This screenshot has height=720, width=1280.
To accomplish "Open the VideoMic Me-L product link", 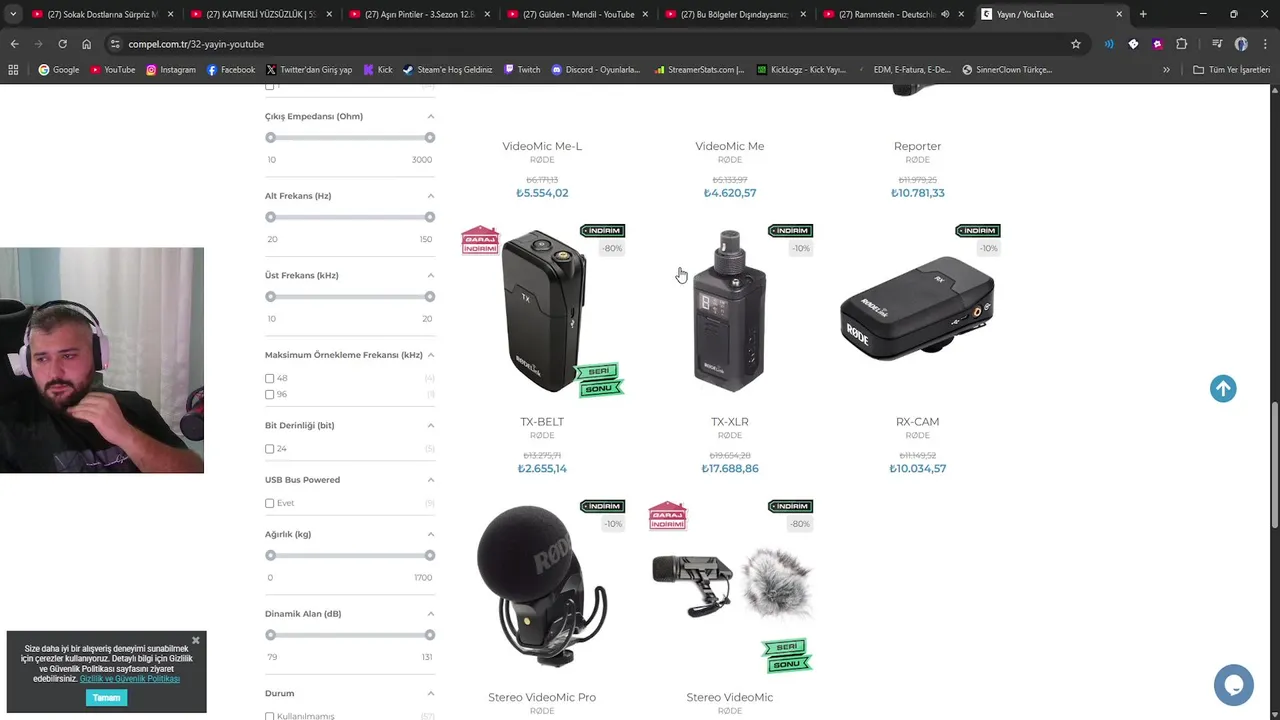I will tap(542, 146).
